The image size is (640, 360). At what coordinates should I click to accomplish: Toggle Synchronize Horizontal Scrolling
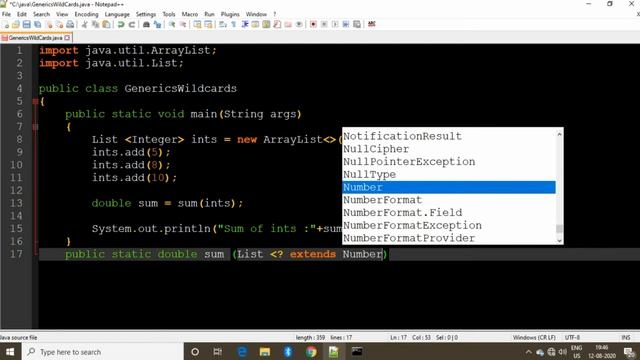[x=208, y=24]
